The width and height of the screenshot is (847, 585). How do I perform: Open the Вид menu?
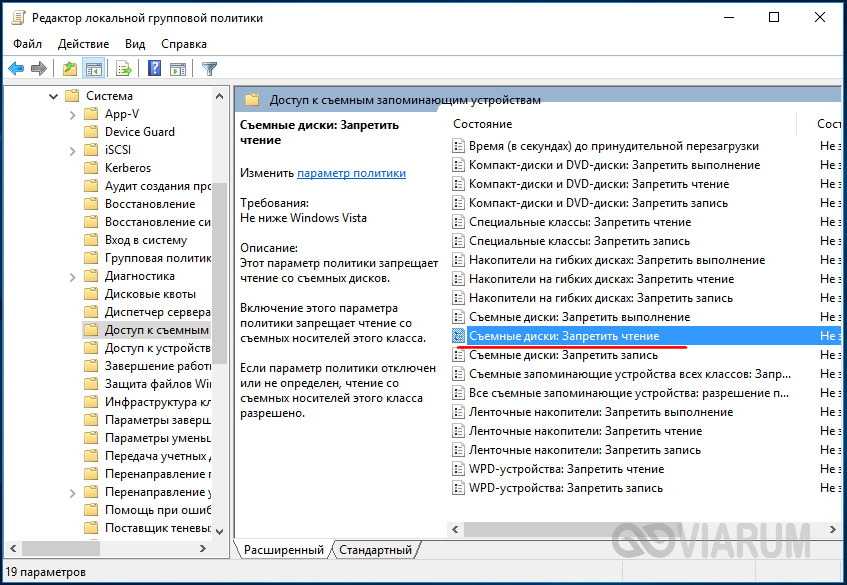pos(135,44)
